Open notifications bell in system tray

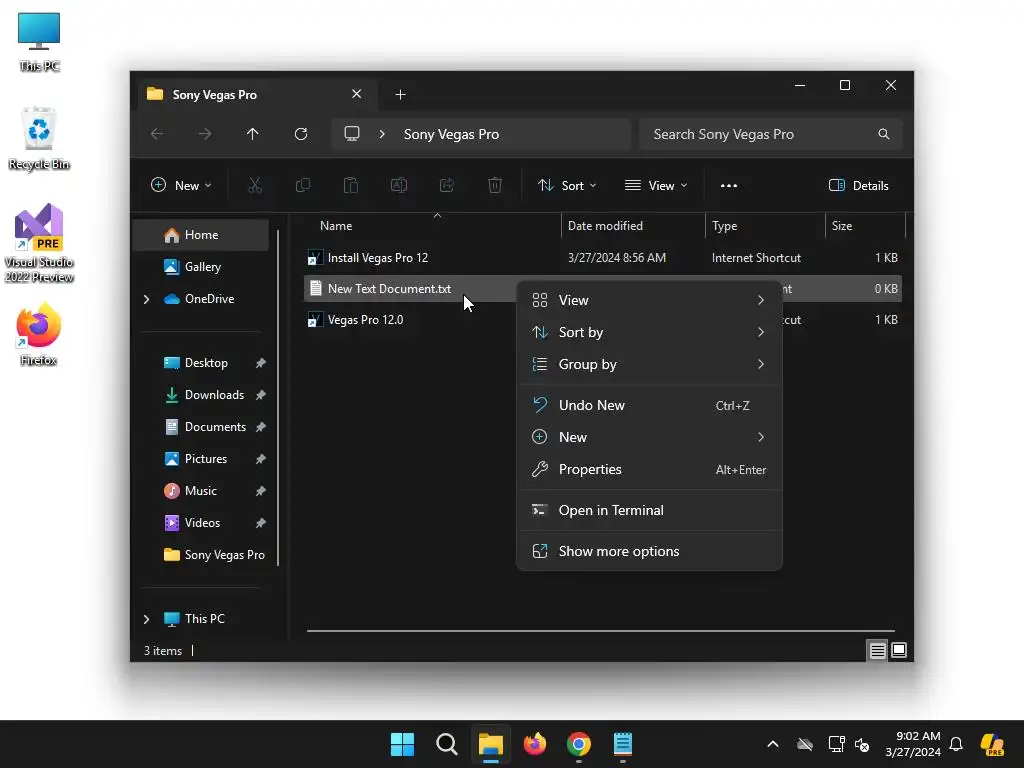[x=955, y=744]
